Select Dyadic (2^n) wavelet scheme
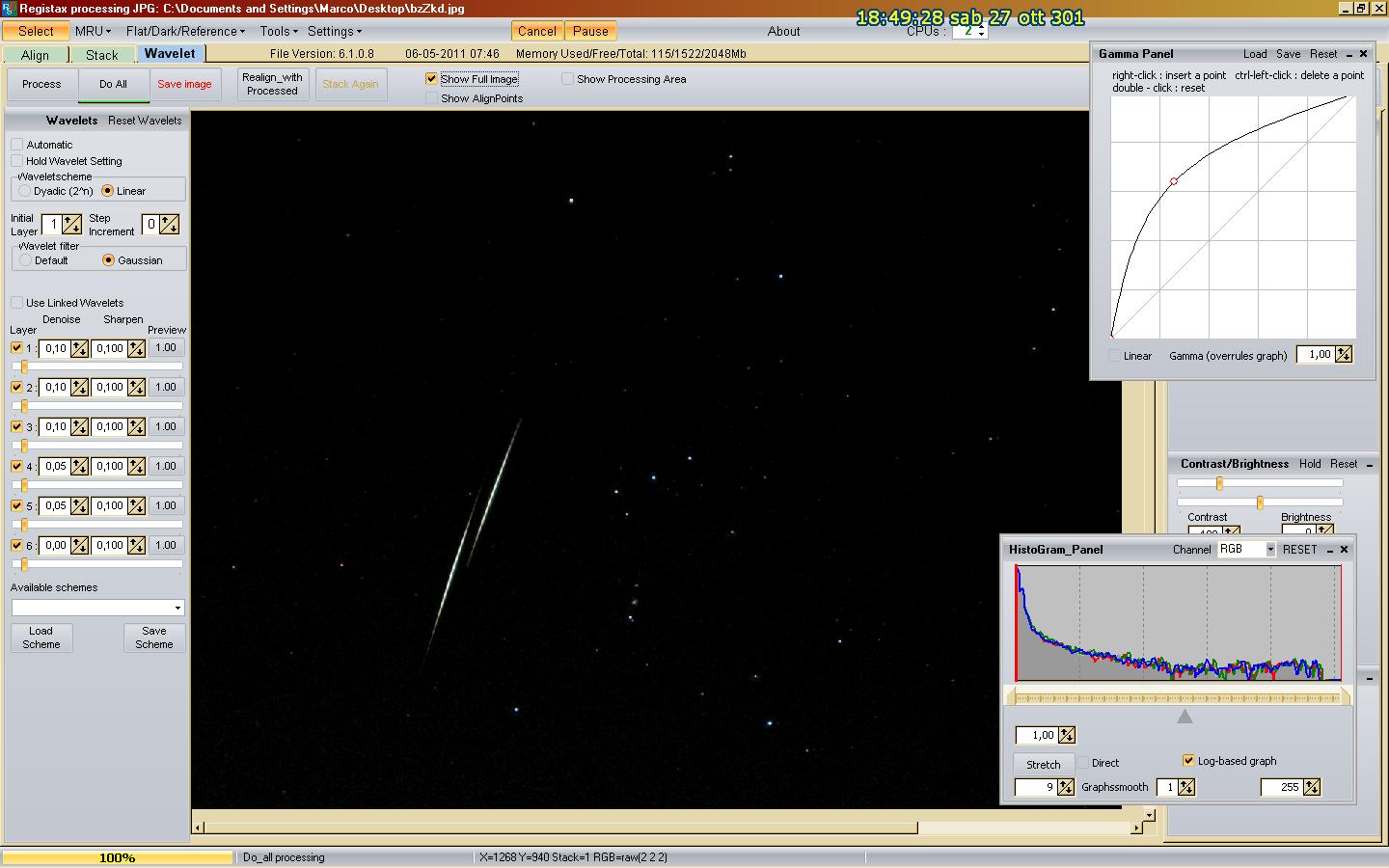Screen dimensions: 1389x868 (x=25, y=191)
